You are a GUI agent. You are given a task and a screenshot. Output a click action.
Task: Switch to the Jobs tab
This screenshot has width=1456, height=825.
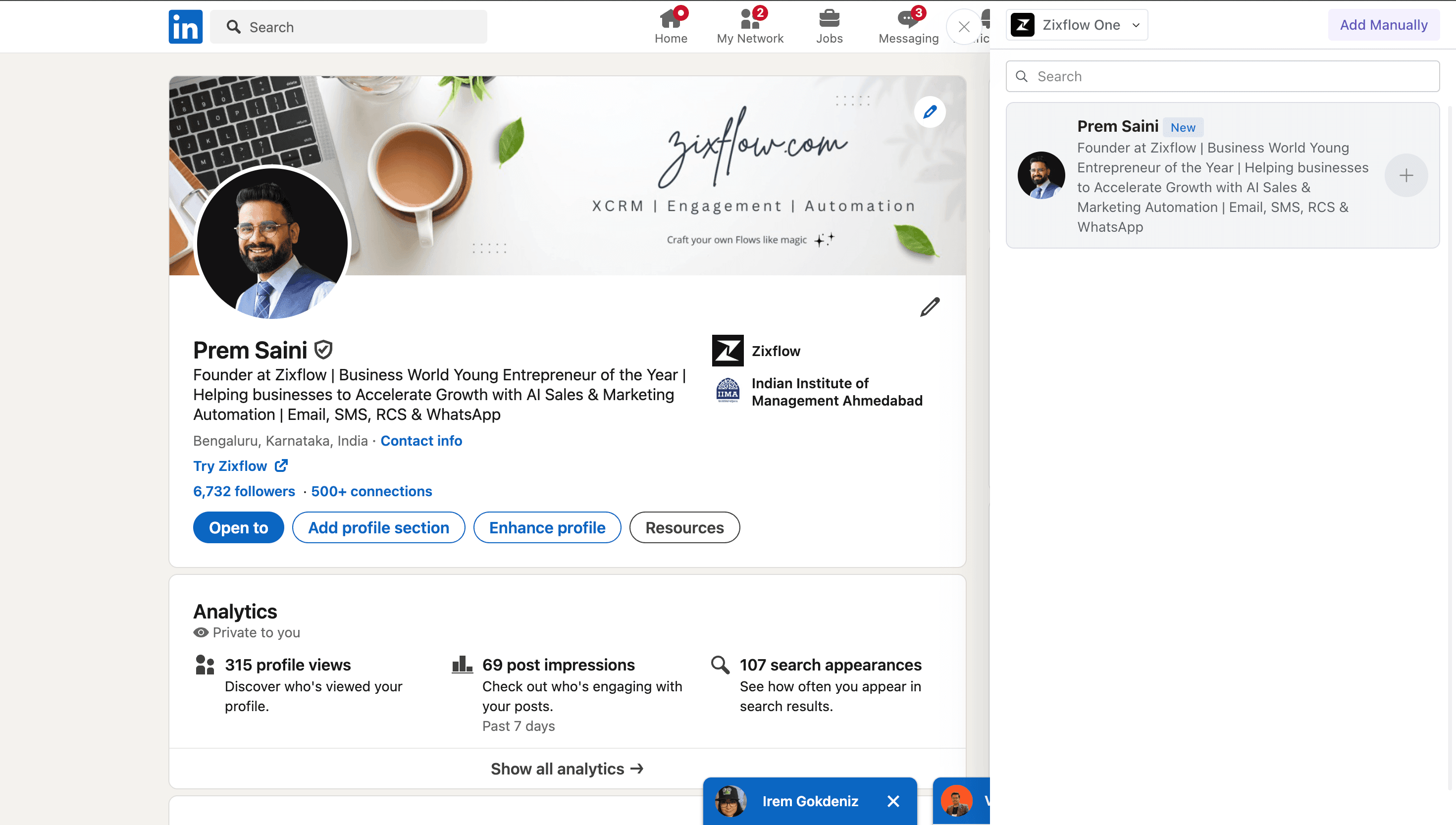coord(829,27)
